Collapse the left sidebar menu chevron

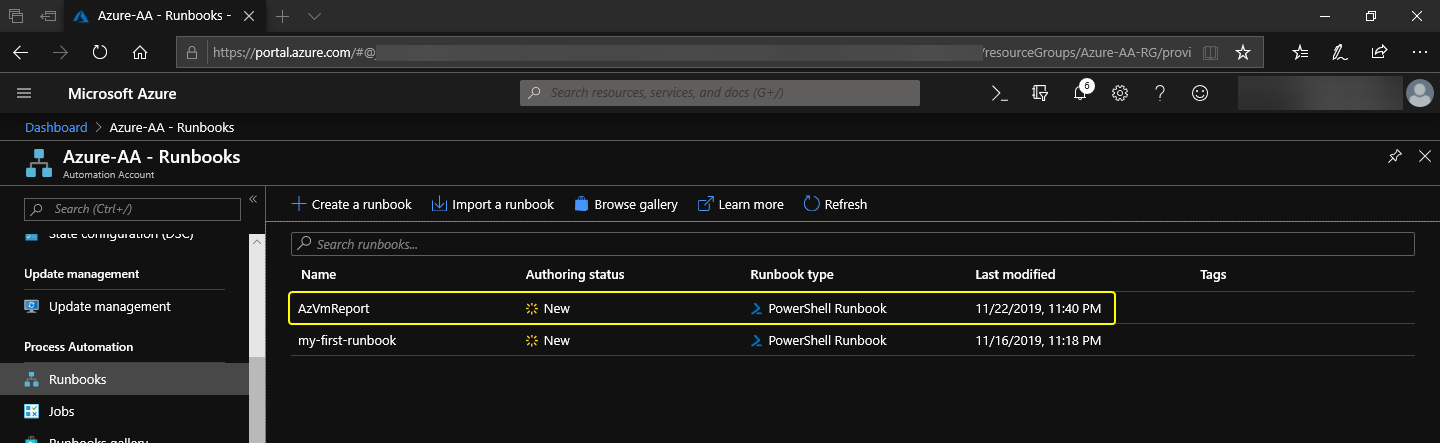tap(253, 199)
